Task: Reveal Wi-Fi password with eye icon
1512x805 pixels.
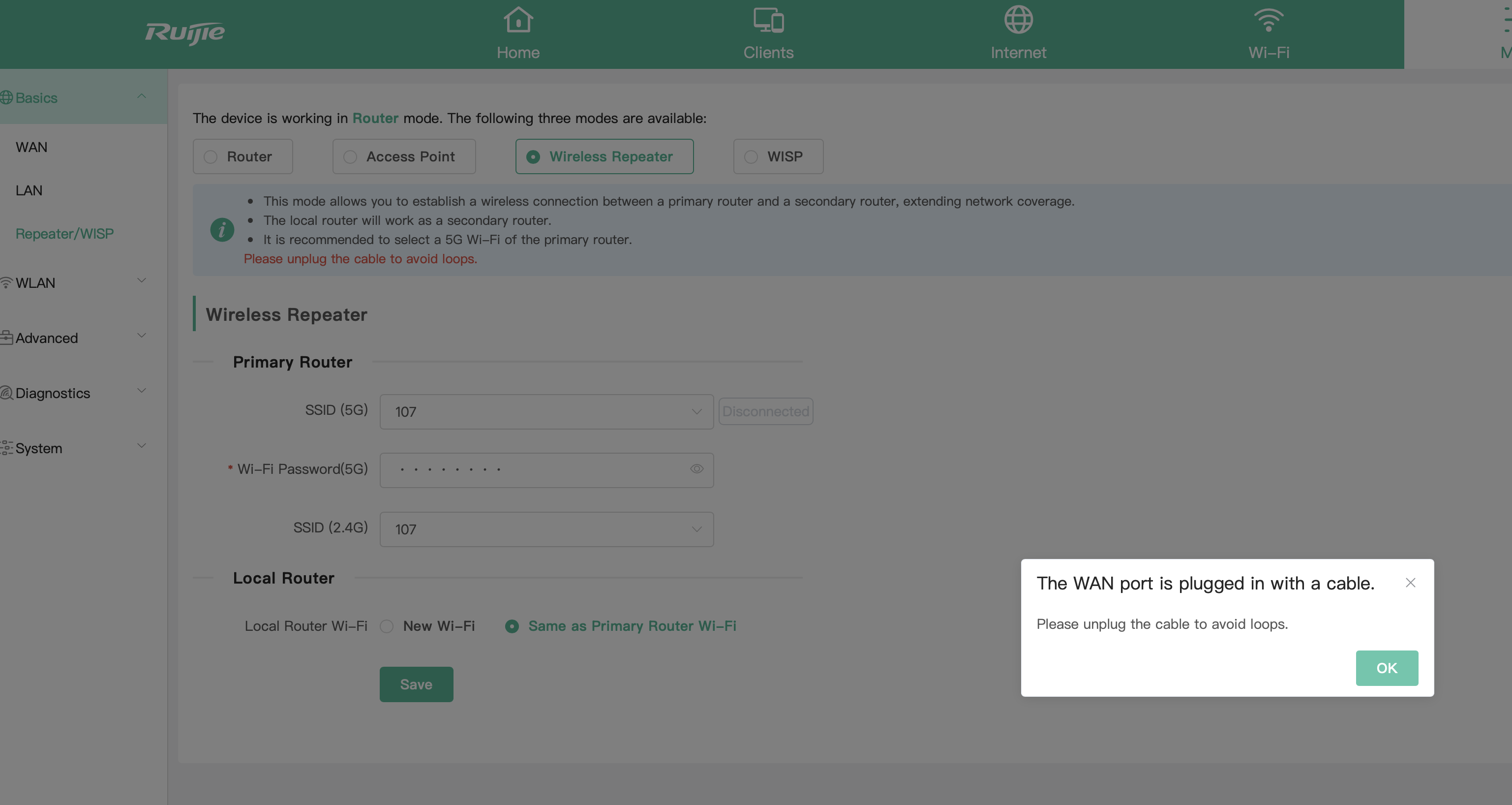Action: (696, 469)
